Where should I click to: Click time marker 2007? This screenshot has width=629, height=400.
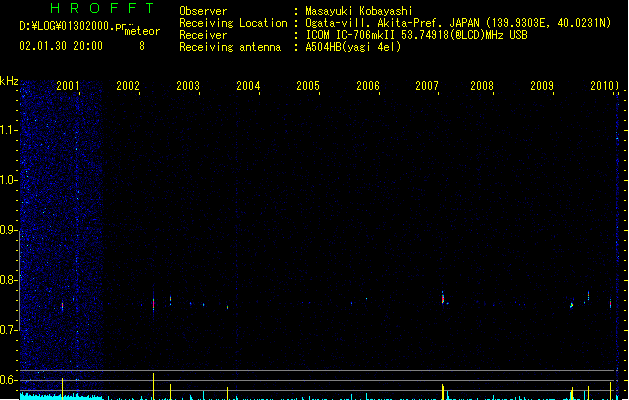[x=427, y=85]
